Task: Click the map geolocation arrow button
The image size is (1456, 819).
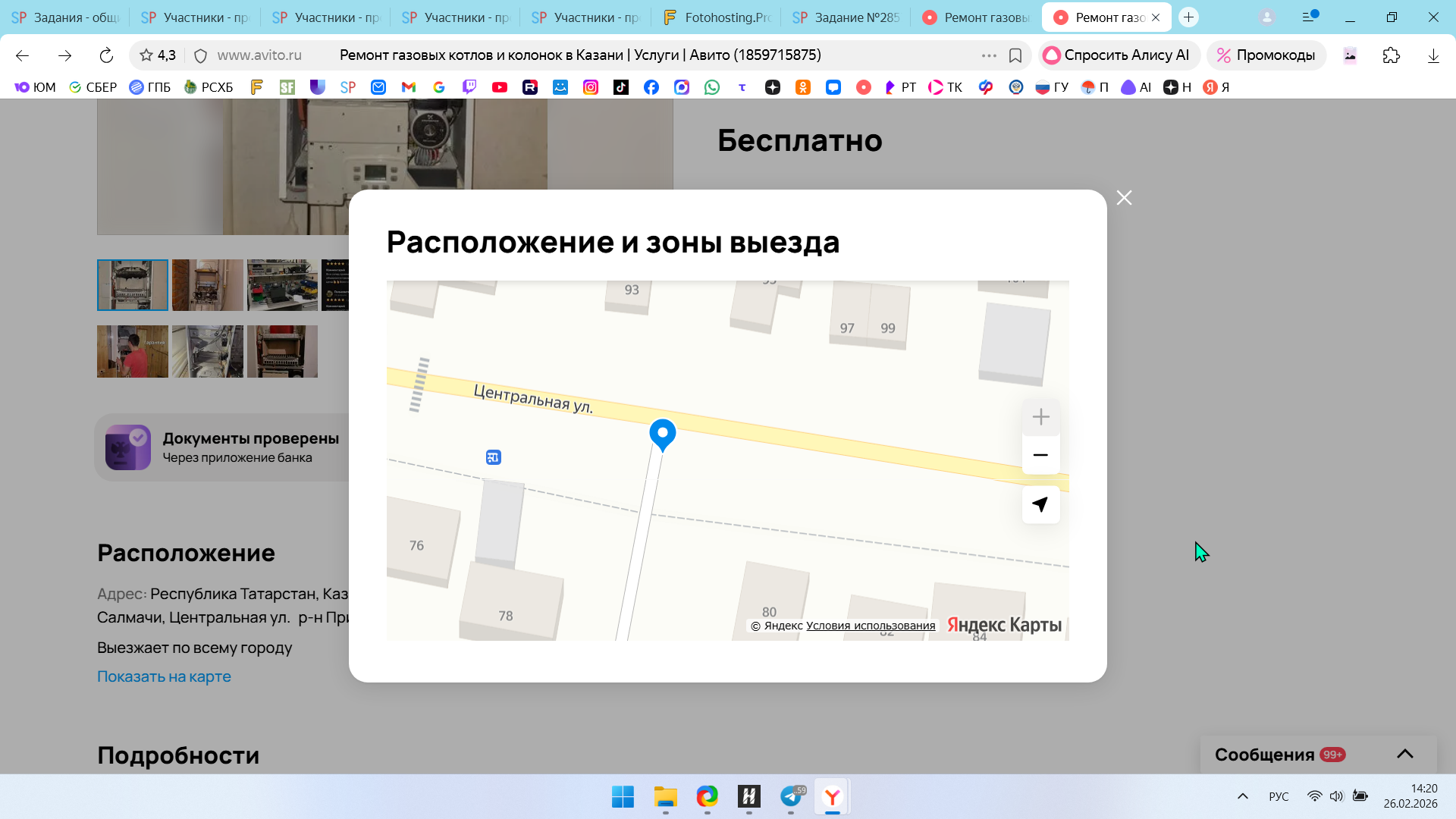Action: coord(1040,504)
